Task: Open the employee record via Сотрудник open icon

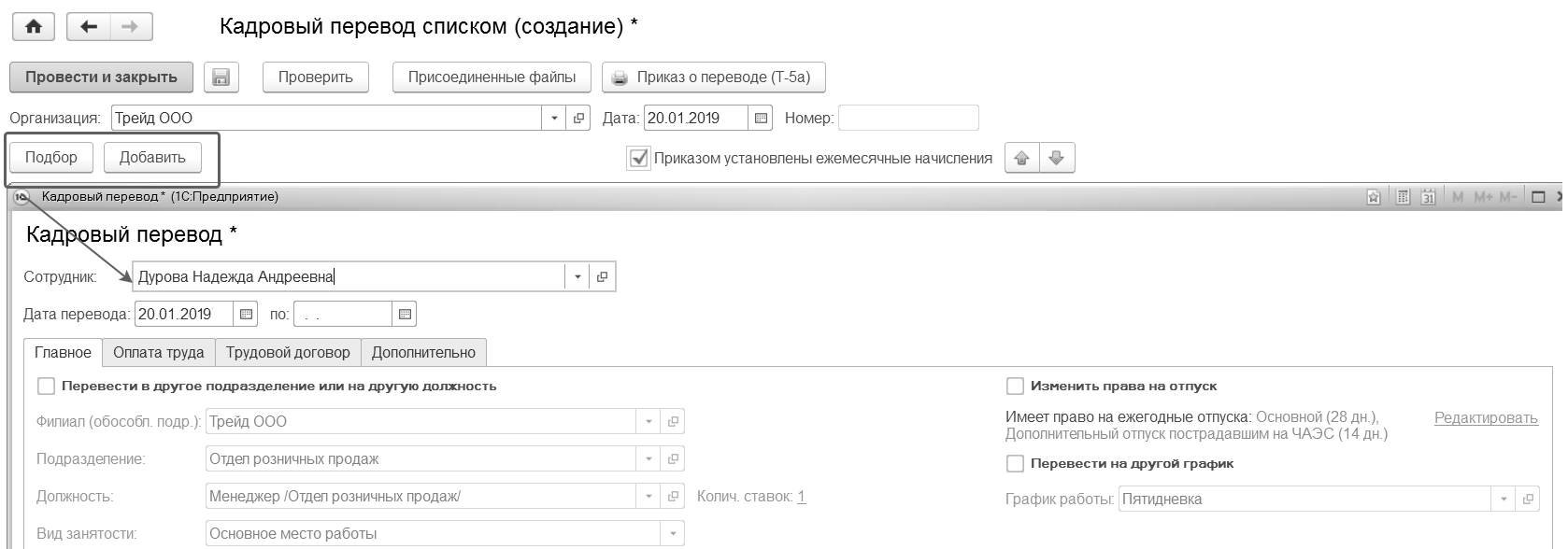Action: pos(602,277)
